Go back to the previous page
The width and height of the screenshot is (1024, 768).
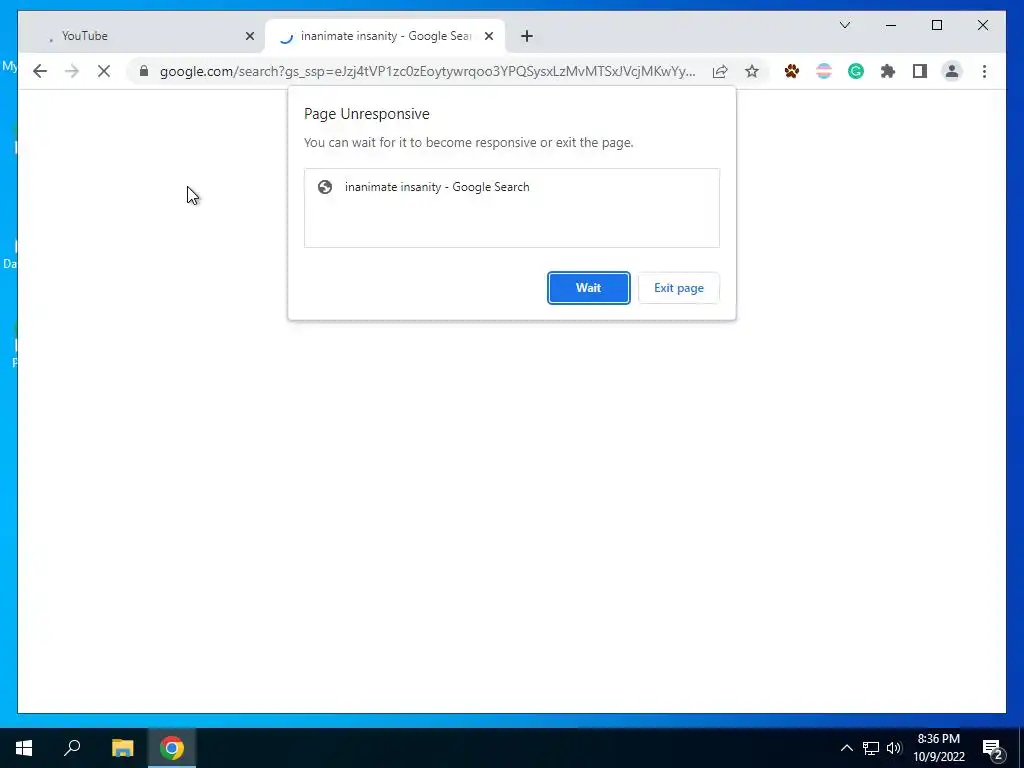pos(40,71)
